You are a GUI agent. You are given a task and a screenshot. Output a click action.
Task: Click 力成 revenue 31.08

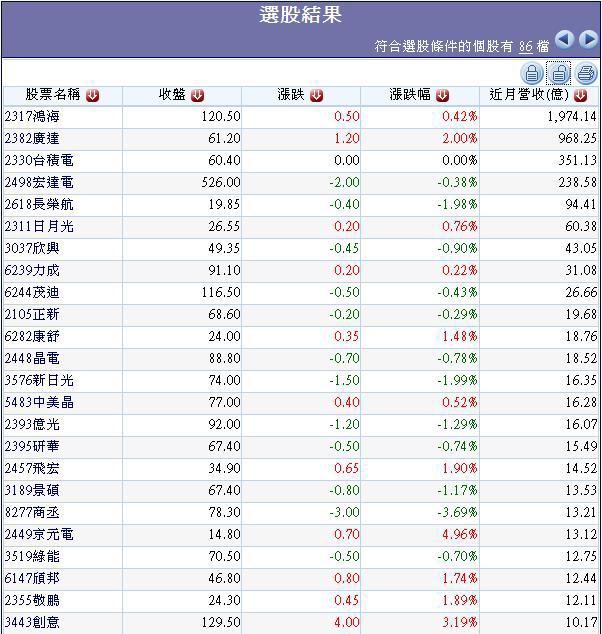pos(581,271)
